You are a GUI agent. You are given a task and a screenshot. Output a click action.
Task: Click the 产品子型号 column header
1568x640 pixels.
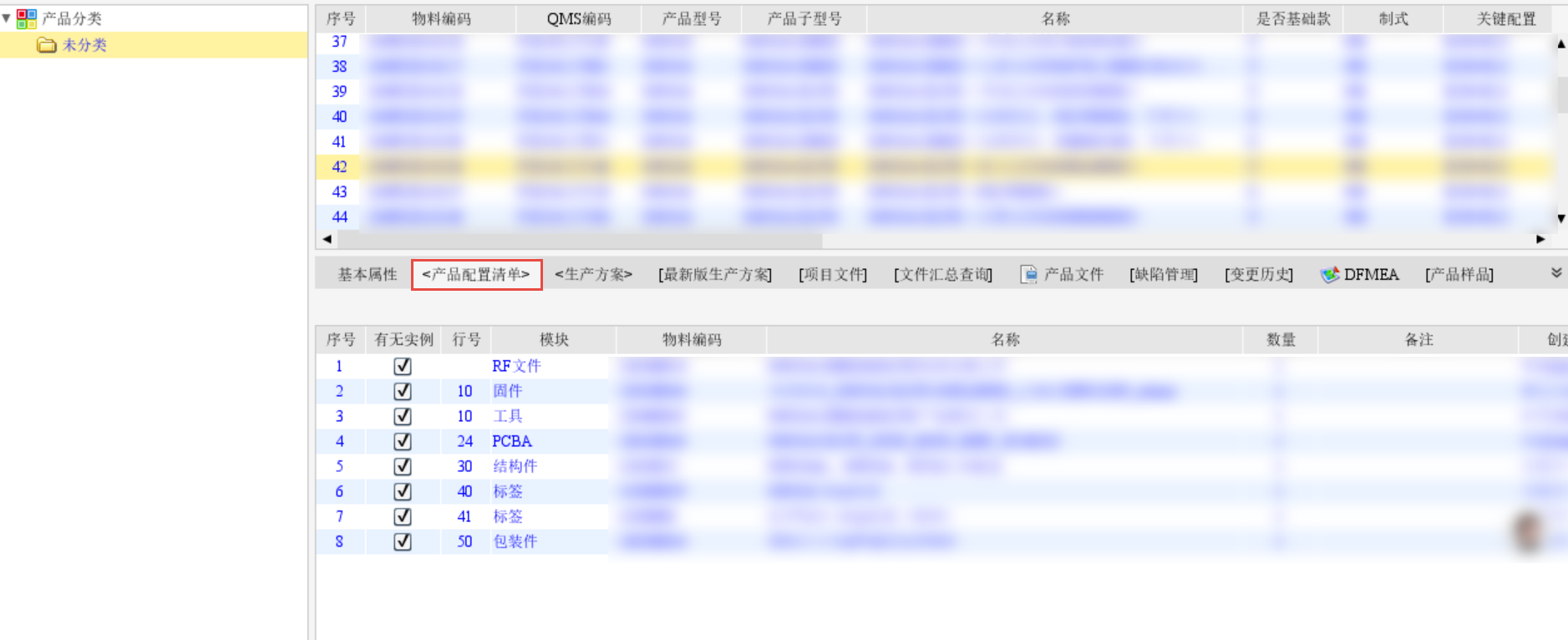point(804,19)
